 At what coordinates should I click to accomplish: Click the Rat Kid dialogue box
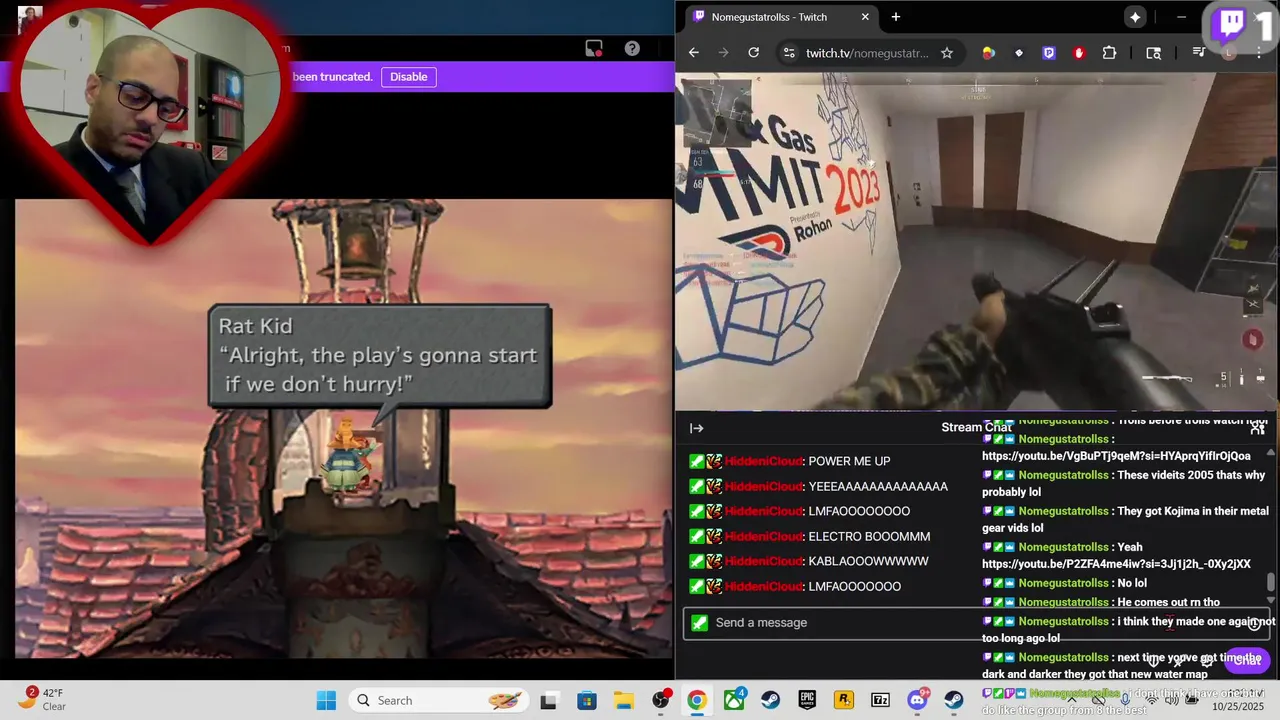tap(380, 356)
